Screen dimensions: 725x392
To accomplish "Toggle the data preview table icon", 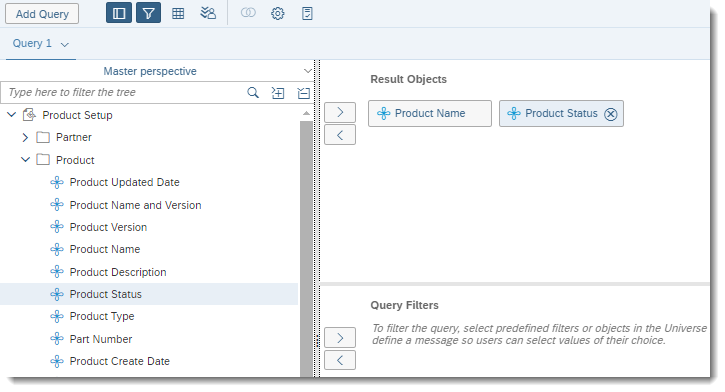I will pos(178,13).
